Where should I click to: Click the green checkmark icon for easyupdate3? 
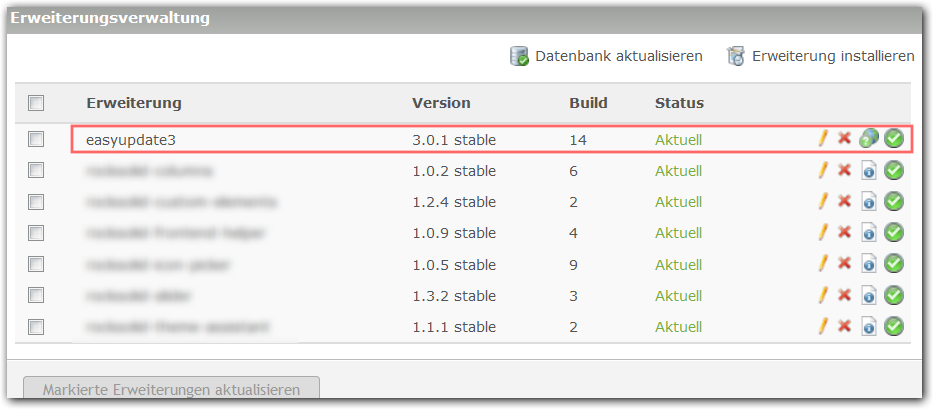tap(894, 139)
